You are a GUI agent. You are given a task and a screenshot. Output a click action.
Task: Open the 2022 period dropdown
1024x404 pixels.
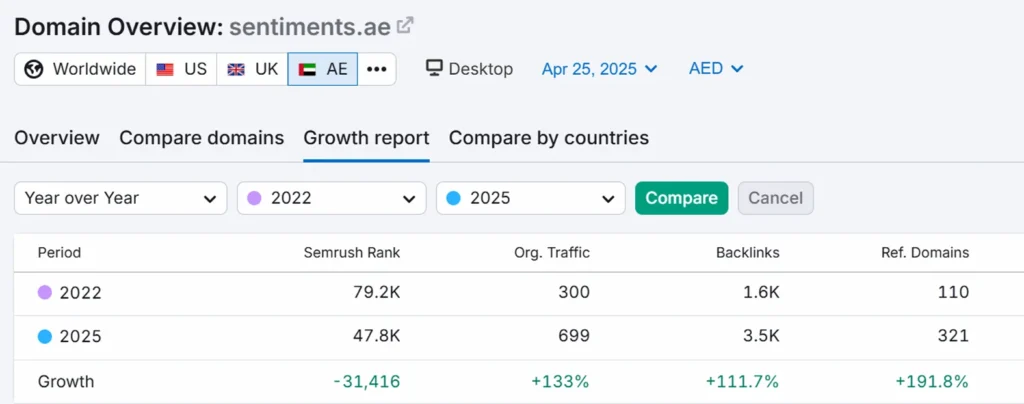pyautogui.click(x=332, y=198)
